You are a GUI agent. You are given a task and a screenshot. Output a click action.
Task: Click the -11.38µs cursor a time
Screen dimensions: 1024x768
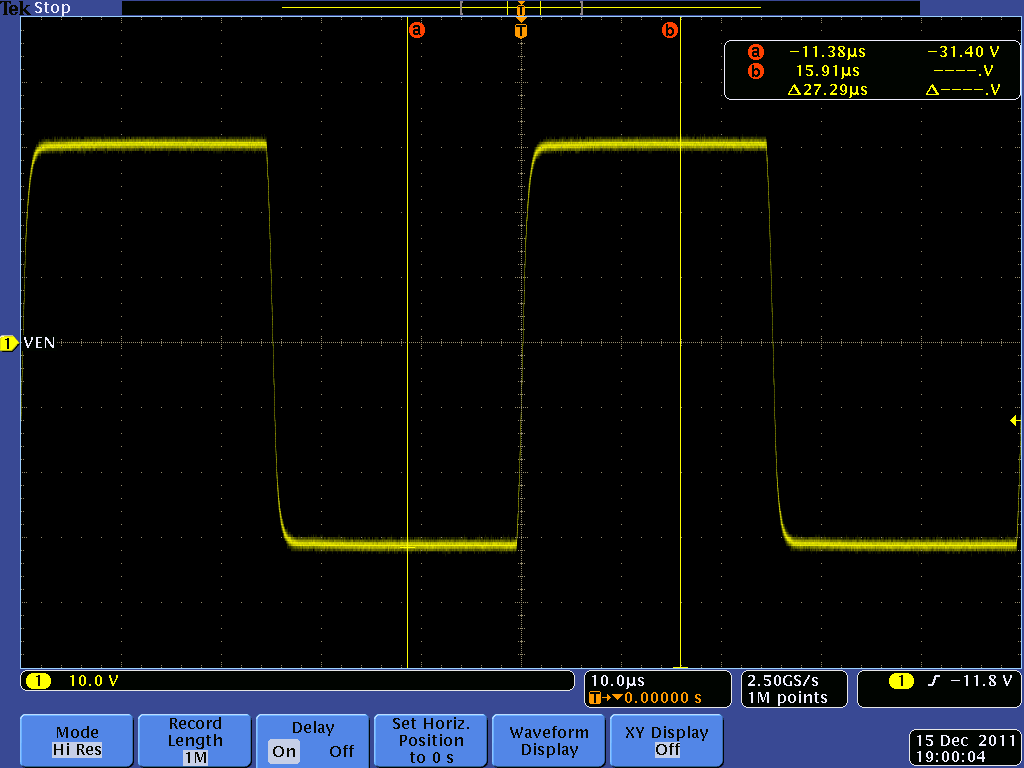(827, 52)
